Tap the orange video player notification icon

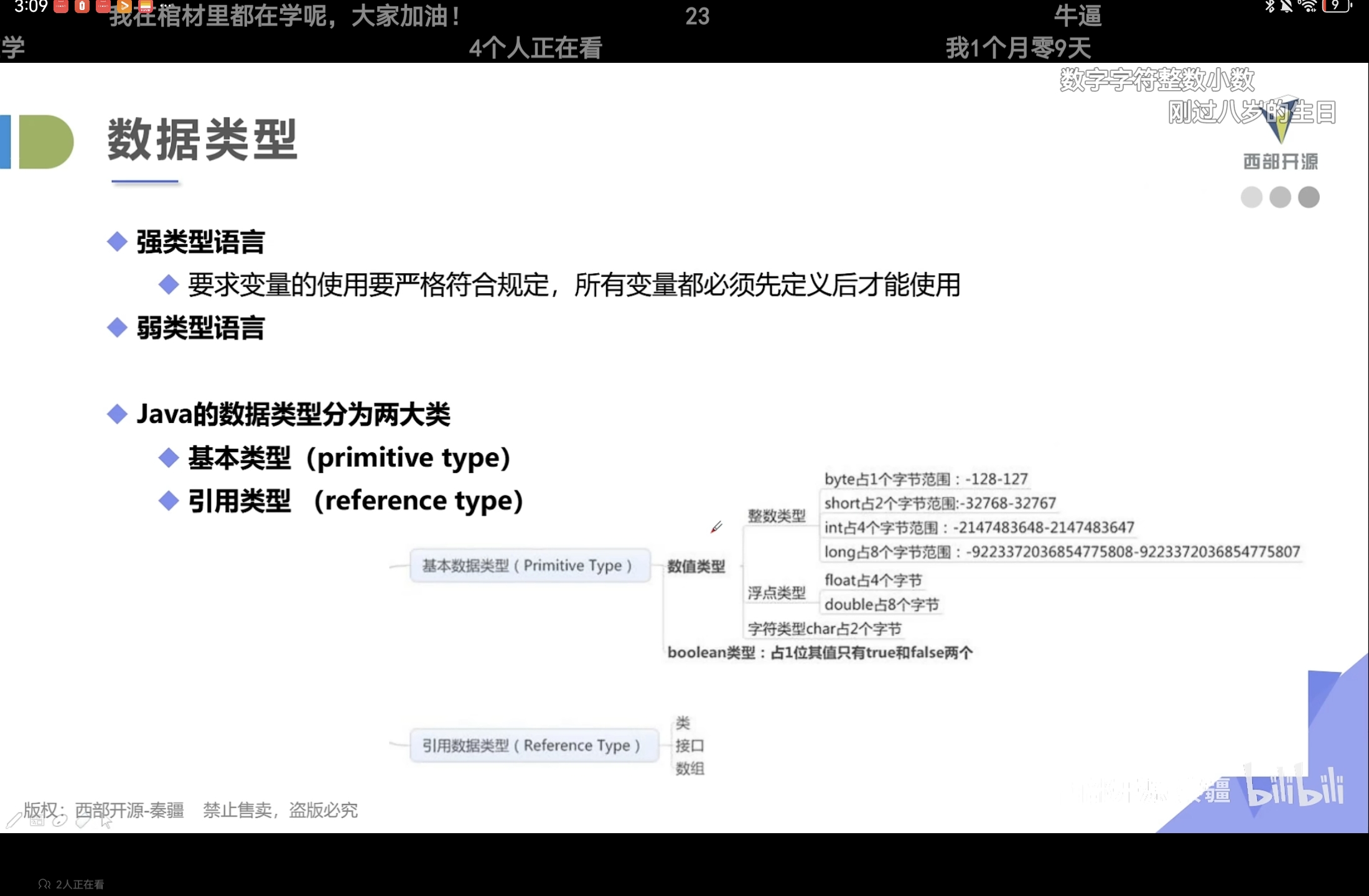click(x=124, y=6)
